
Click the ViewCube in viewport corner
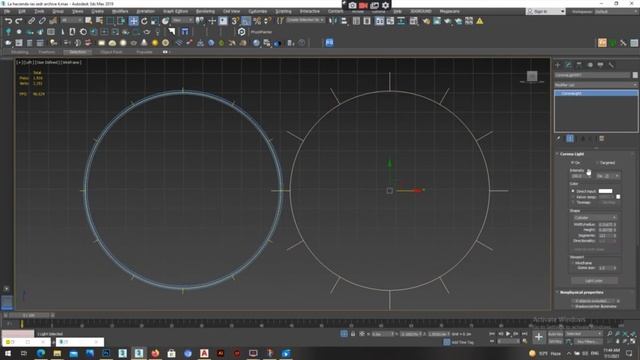tap(532, 76)
